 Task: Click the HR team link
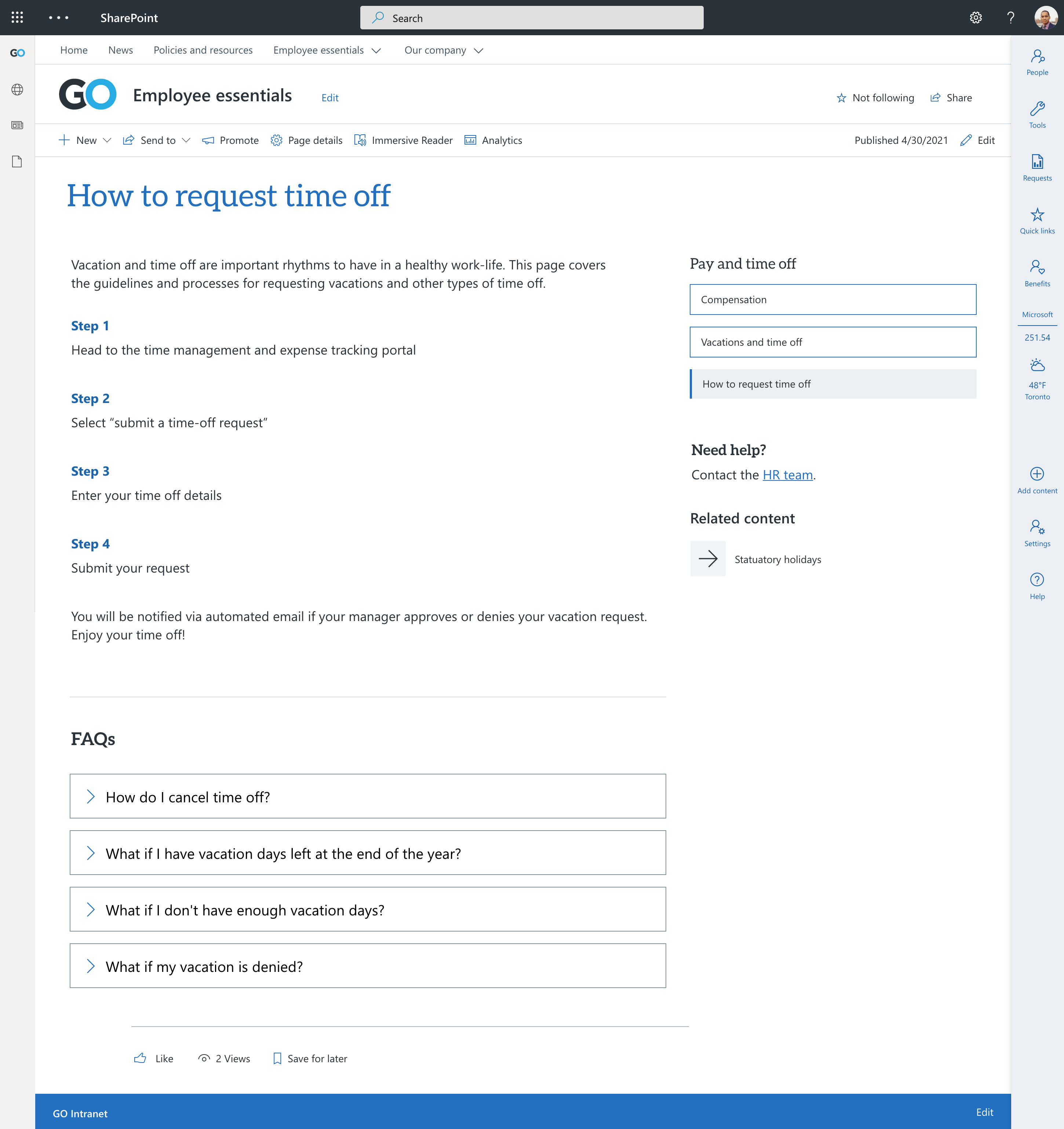point(787,475)
